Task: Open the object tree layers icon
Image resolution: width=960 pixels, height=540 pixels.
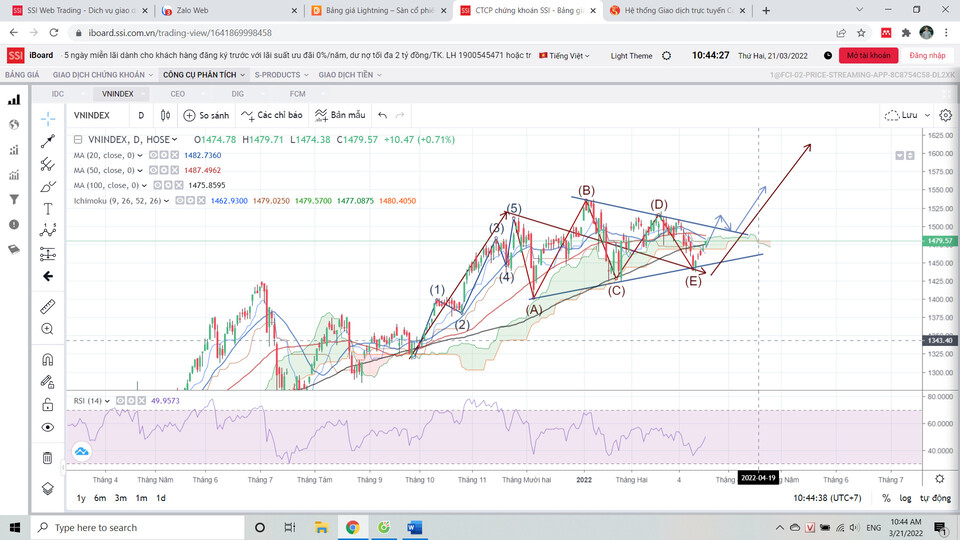Action: [47, 488]
